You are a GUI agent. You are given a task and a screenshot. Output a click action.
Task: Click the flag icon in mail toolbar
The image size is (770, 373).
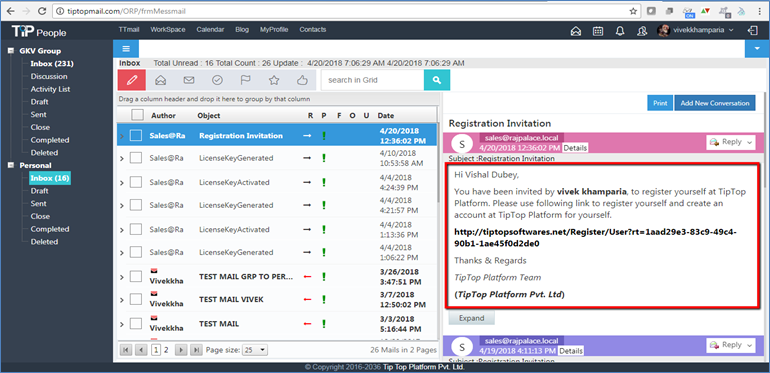(246, 80)
